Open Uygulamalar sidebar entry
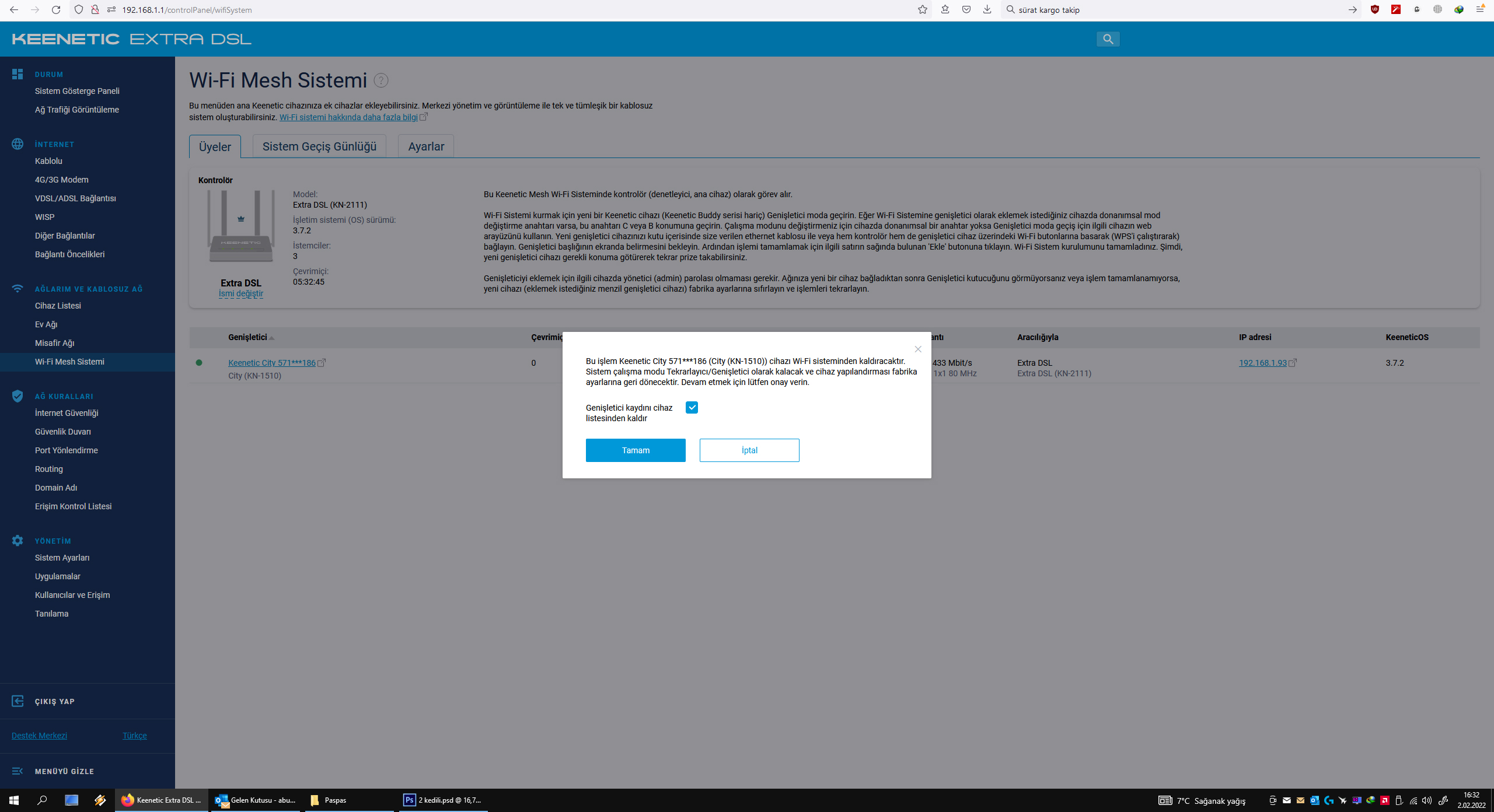The height and width of the screenshot is (812, 1494). [58, 576]
